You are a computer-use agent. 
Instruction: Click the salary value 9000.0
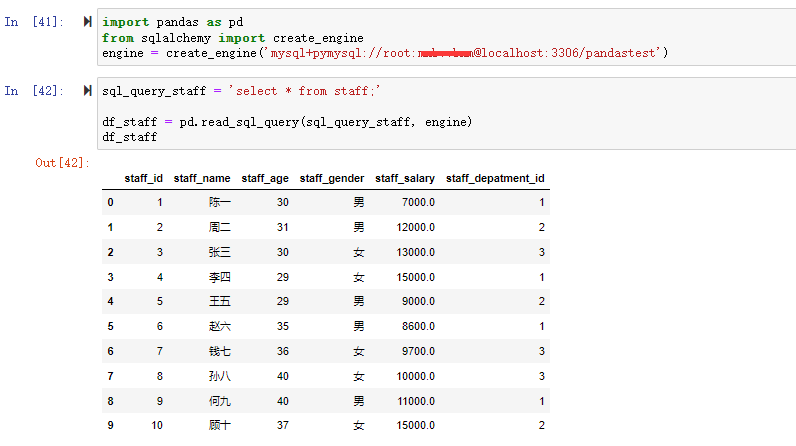[418, 301]
